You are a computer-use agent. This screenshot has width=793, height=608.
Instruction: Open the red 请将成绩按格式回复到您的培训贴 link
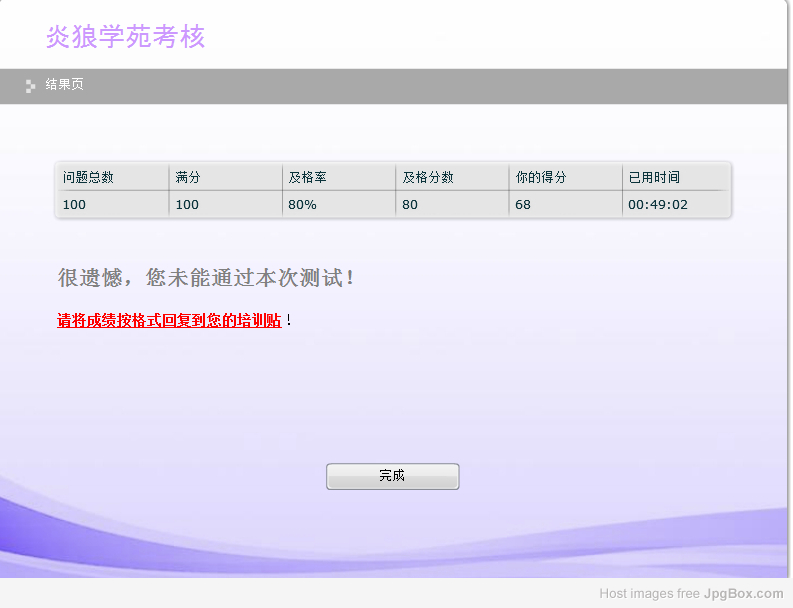(169, 321)
